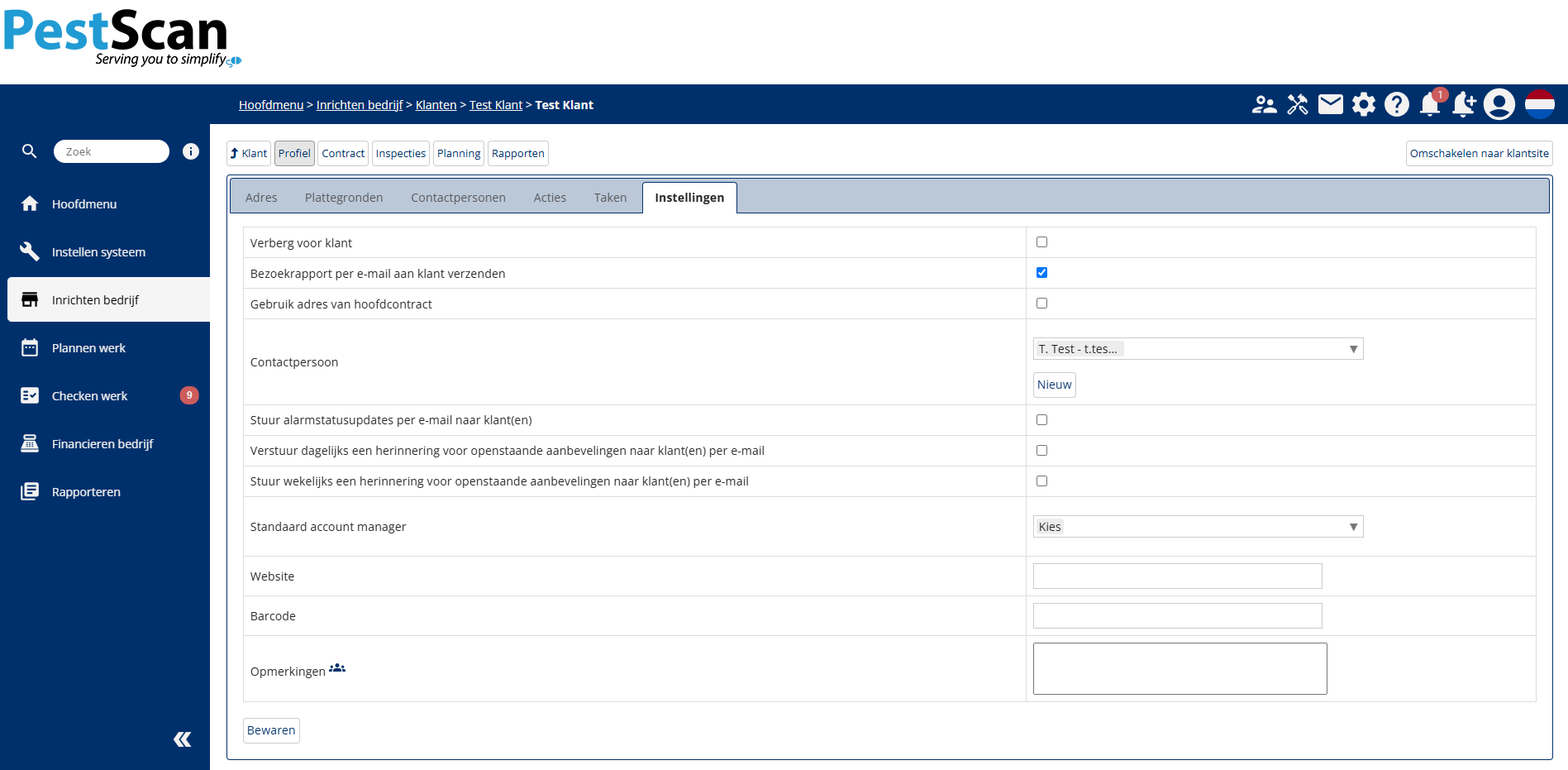This screenshot has width=1568, height=770.
Task: Click the Inrichten bedrijf store icon
Action: (30, 299)
